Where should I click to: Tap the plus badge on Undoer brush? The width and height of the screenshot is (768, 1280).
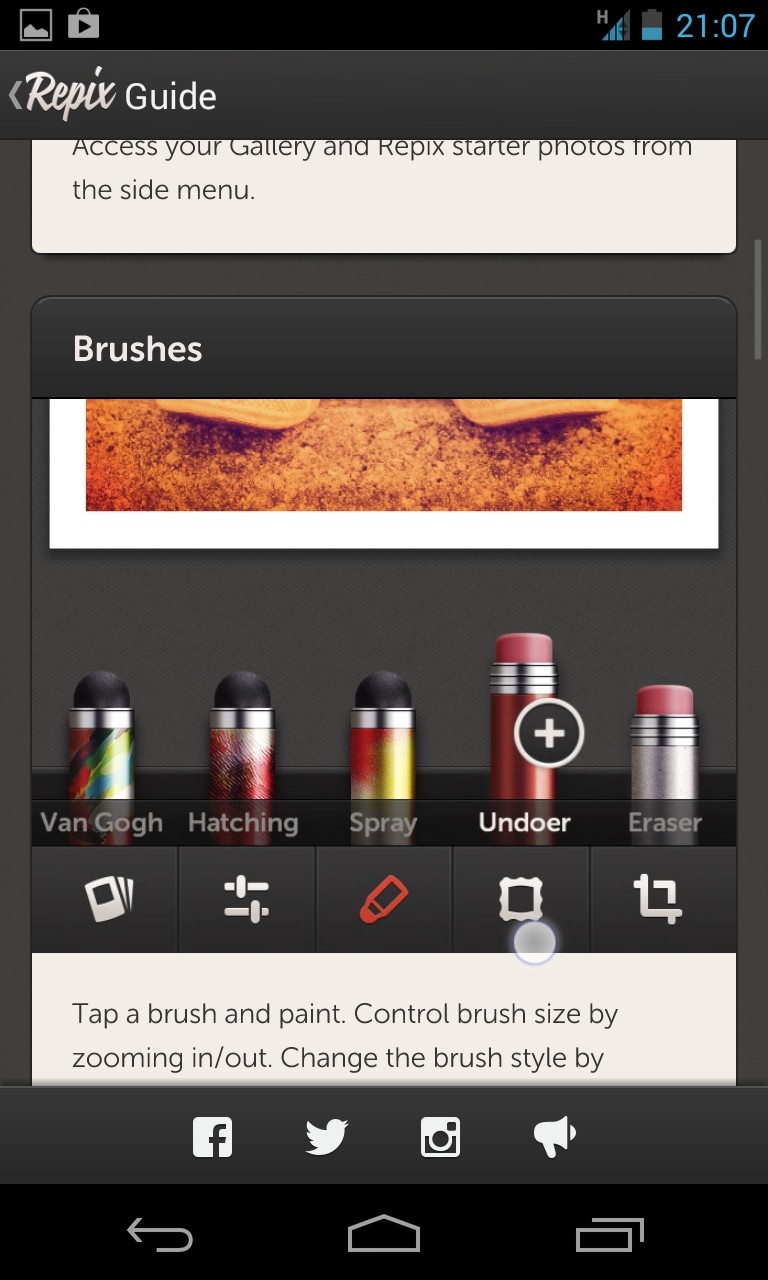548,734
